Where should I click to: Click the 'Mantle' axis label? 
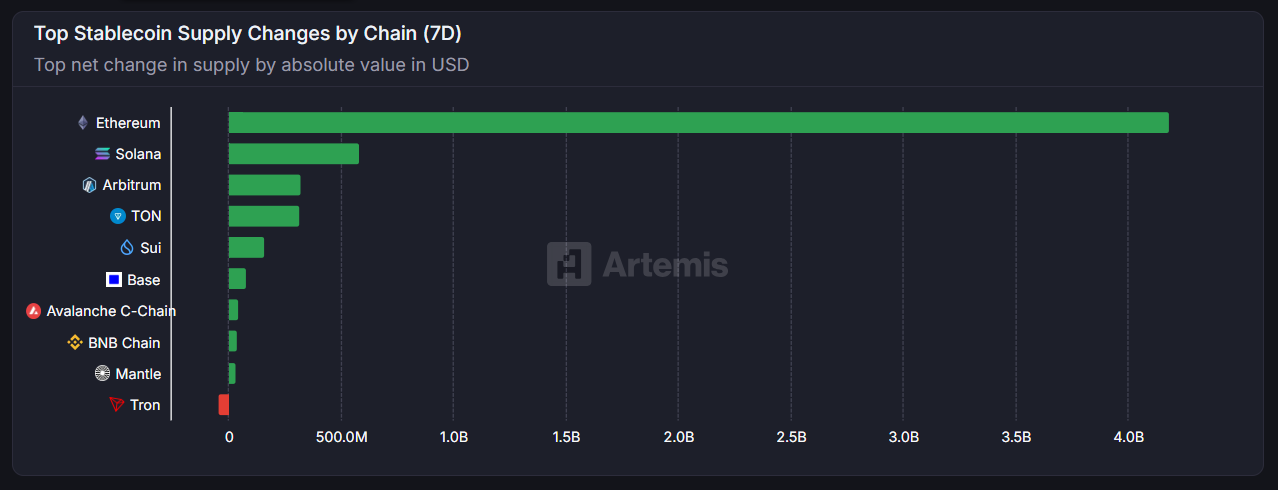click(x=138, y=374)
